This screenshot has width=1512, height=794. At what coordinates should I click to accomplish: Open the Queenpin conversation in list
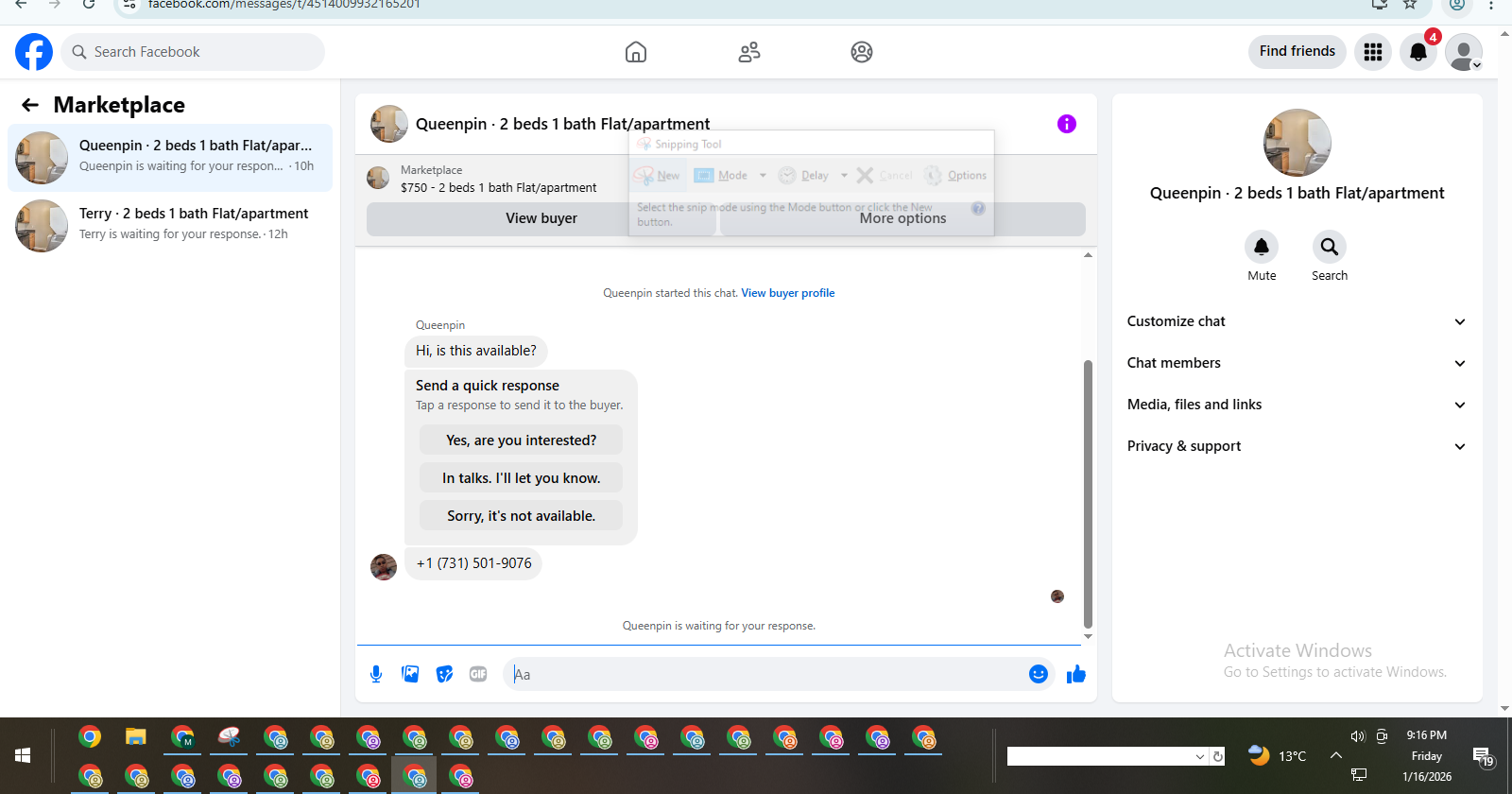coord(170,158)
